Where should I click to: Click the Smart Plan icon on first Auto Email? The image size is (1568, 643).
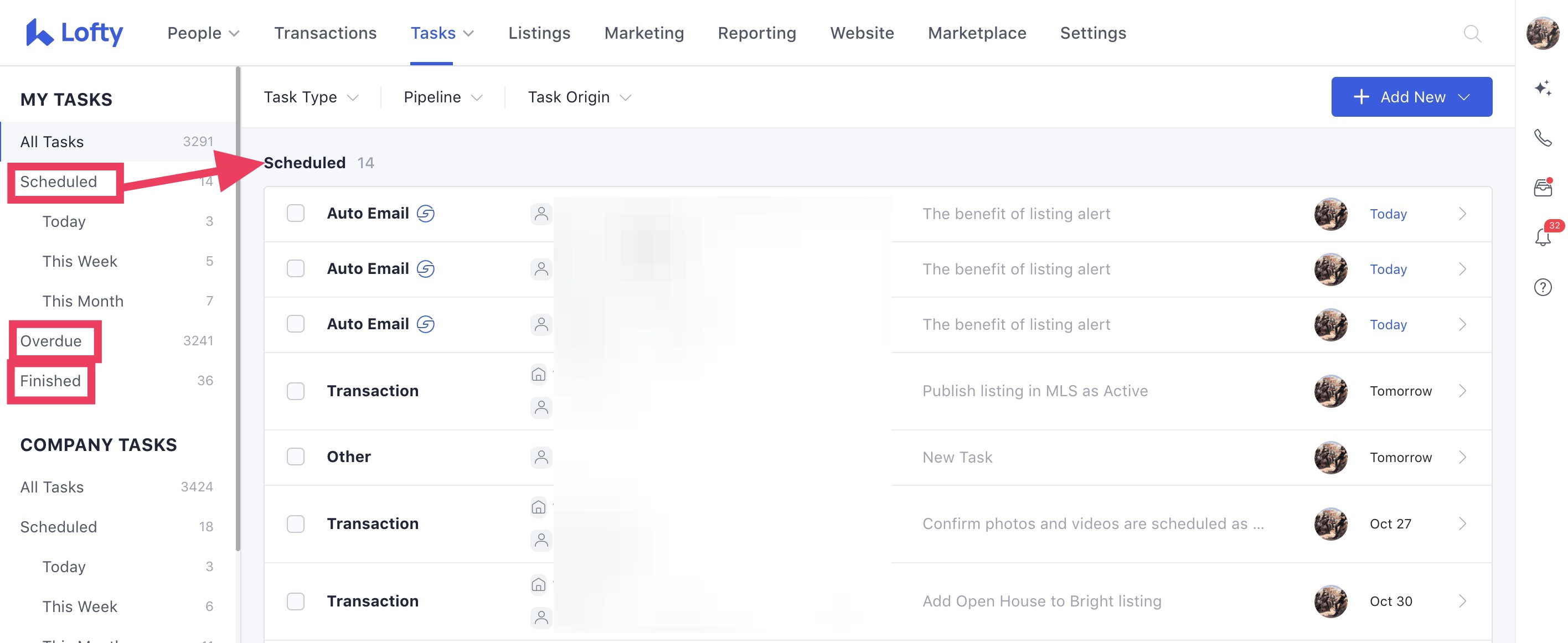(426, 214)
